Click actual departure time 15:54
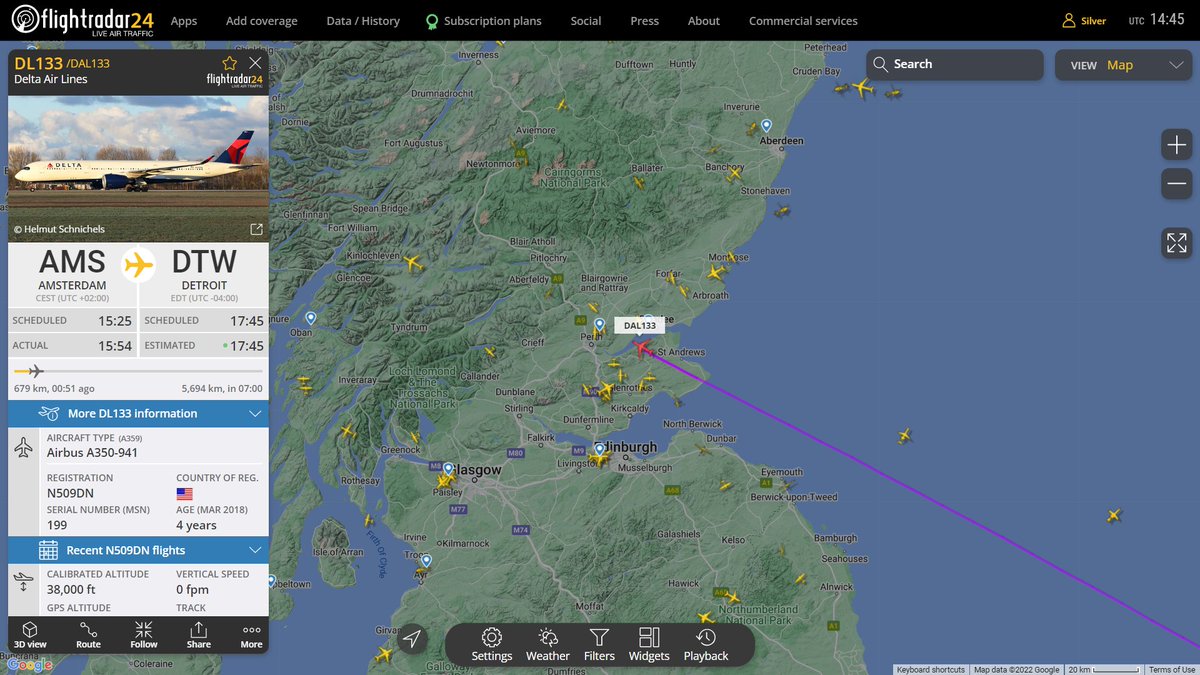The image size is (1200, 675). click(x=115, y=346)
